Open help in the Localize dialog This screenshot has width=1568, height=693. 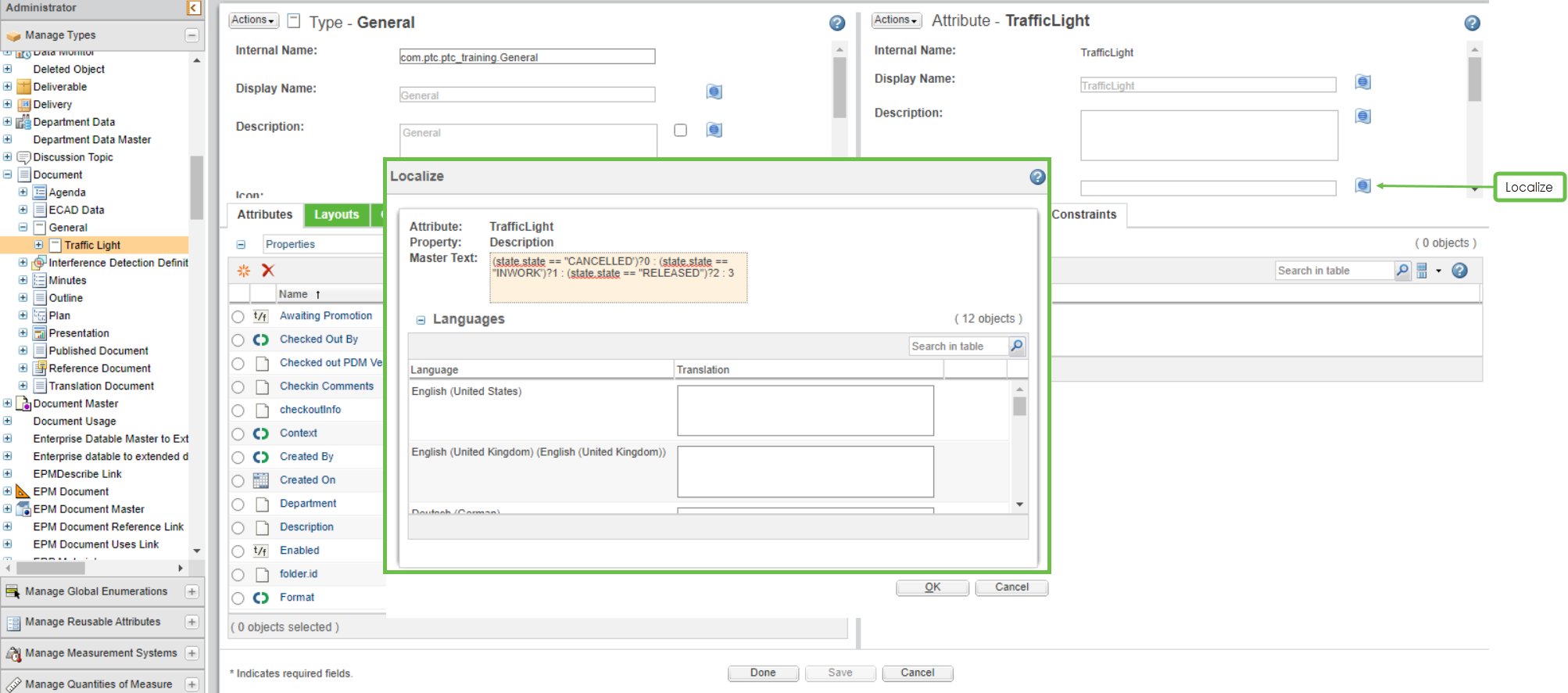pyautogui.click(x=1037, y=177)
